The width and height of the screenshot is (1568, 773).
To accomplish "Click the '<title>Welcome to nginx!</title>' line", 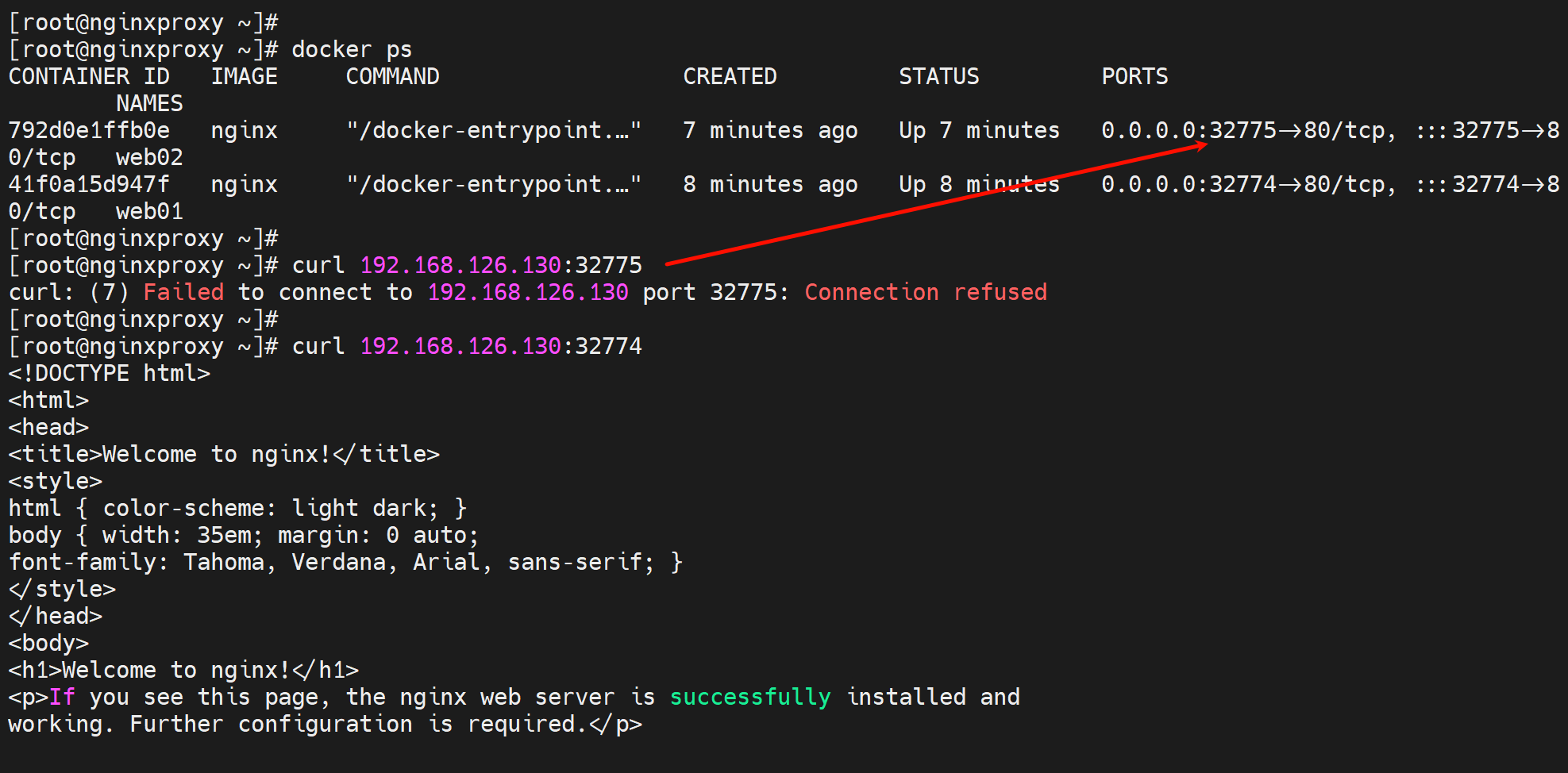I will (x=224, y=454).
